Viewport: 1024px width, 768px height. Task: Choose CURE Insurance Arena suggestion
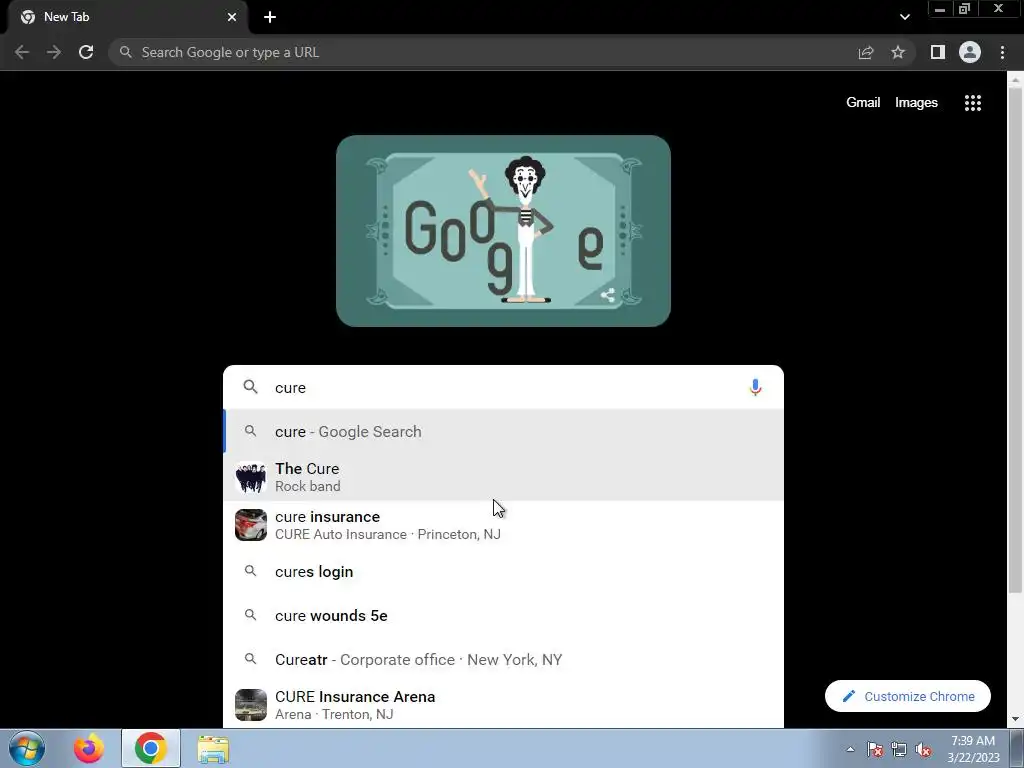[x=504, y=705]
